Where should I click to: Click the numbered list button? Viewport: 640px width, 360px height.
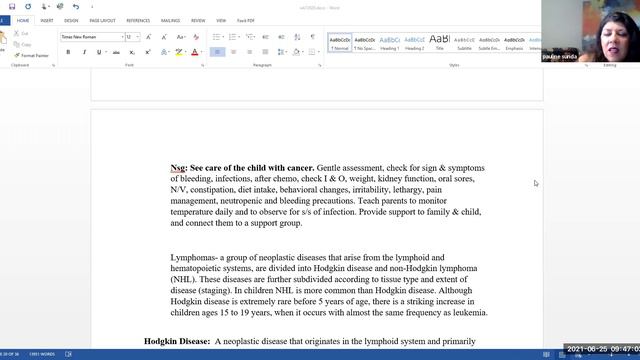point(234,37)
